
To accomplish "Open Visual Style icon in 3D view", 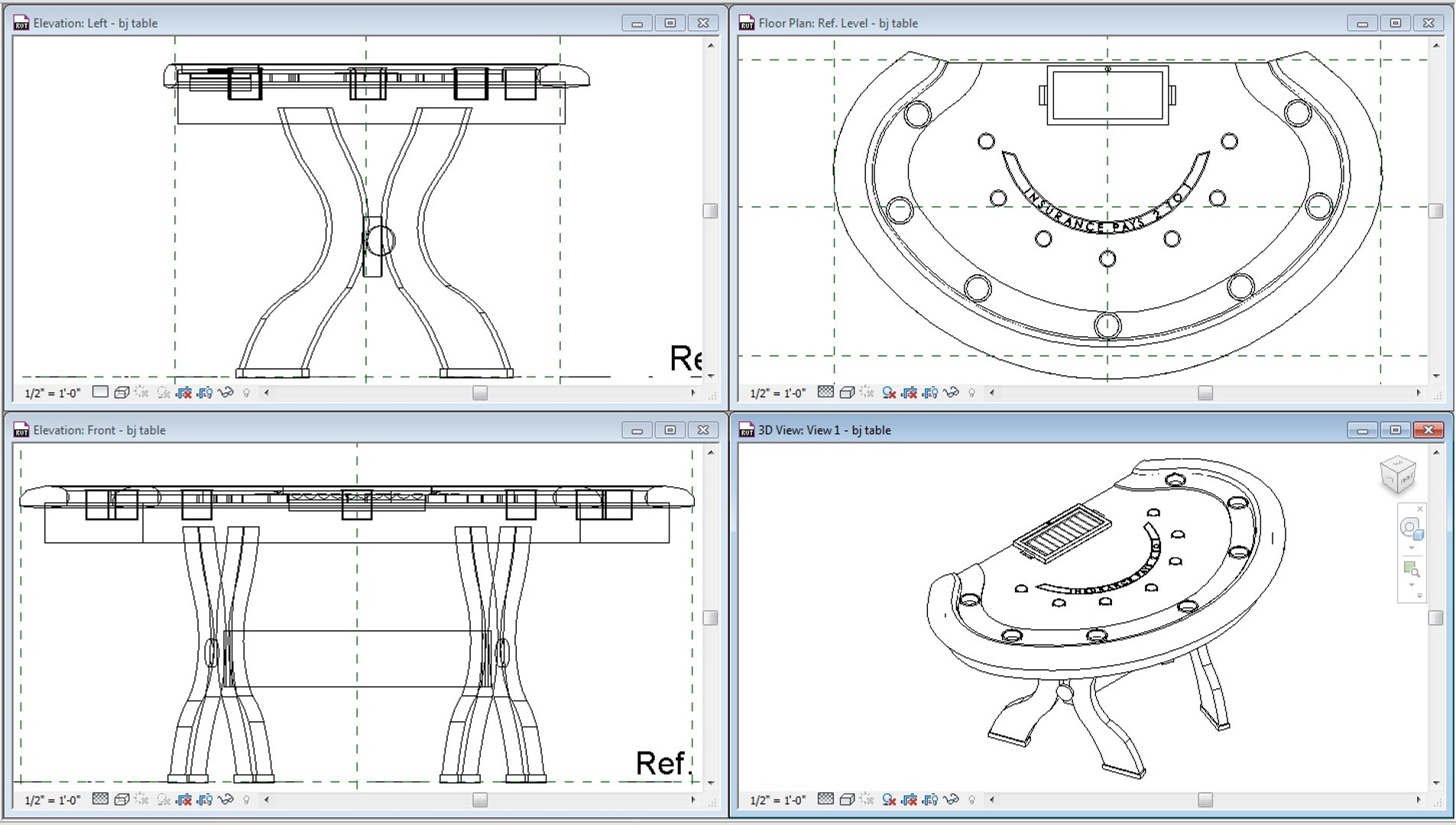I will point(847,800).
